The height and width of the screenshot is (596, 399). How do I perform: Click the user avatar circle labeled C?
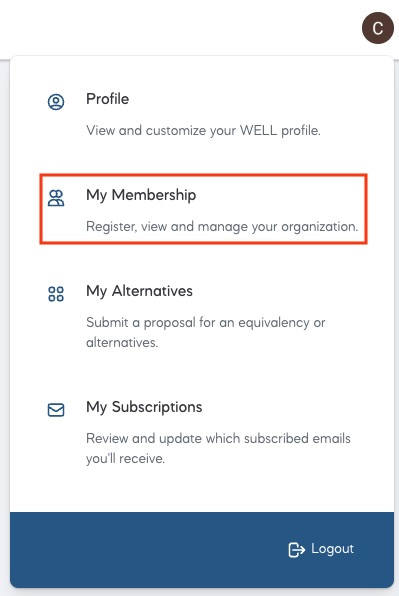tap(377, 28)
